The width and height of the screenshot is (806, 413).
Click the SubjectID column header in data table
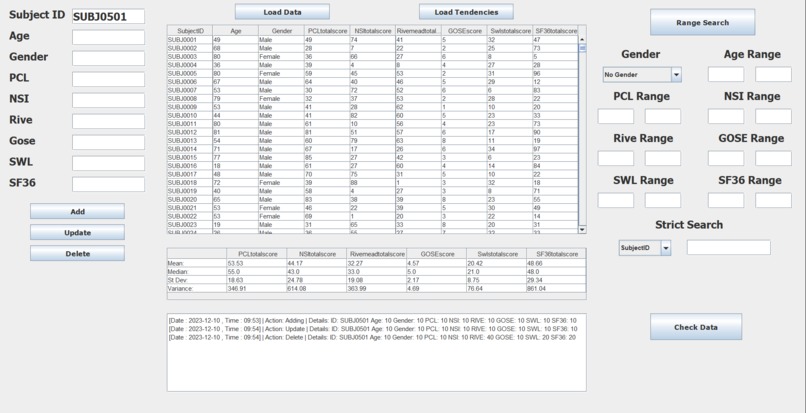pyautogui.click(x=190, y=31)
